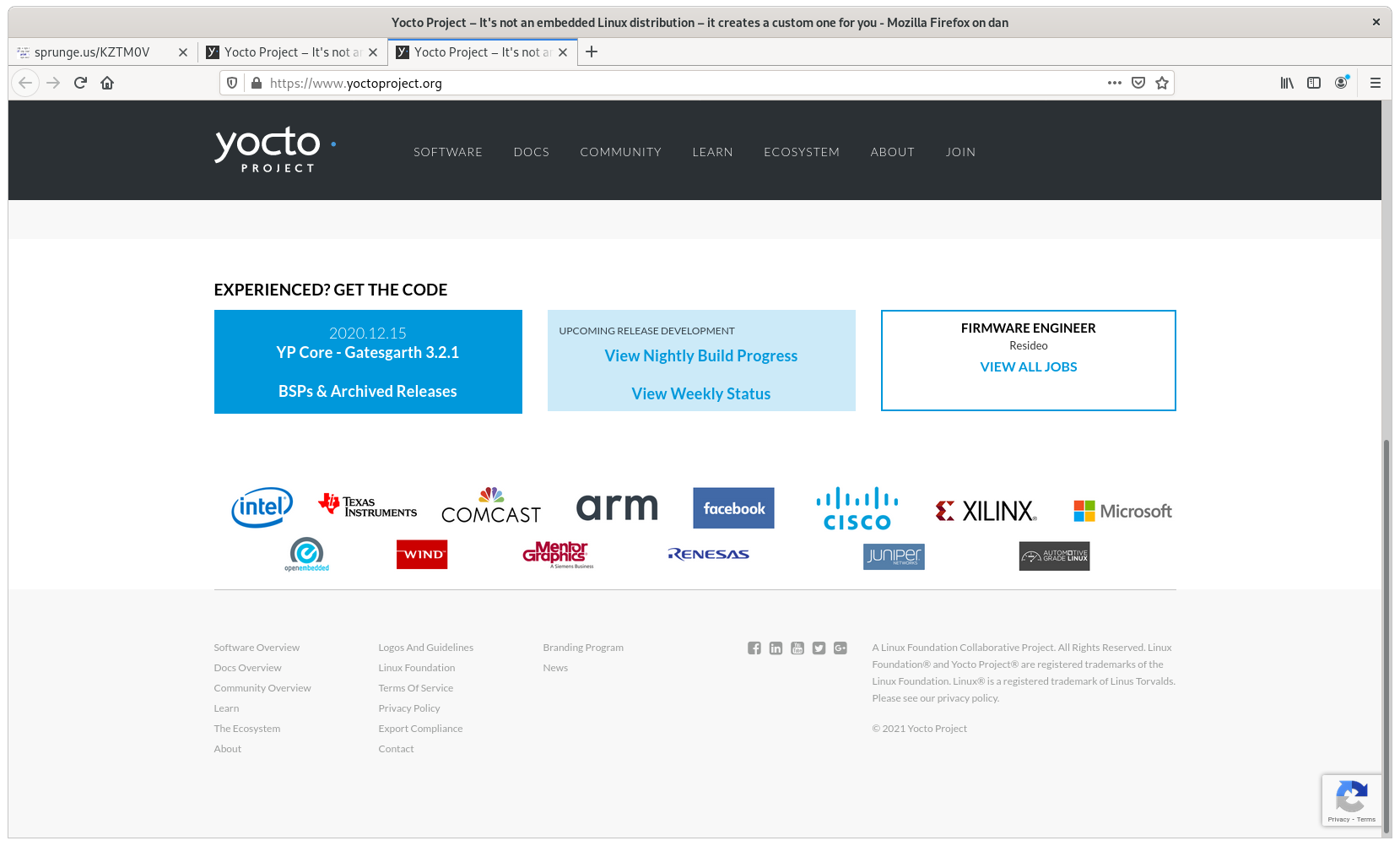Click the blue facebook member logo
Image resolution: width=1400 pixels, height=846 pixels.
click(733, 508)
